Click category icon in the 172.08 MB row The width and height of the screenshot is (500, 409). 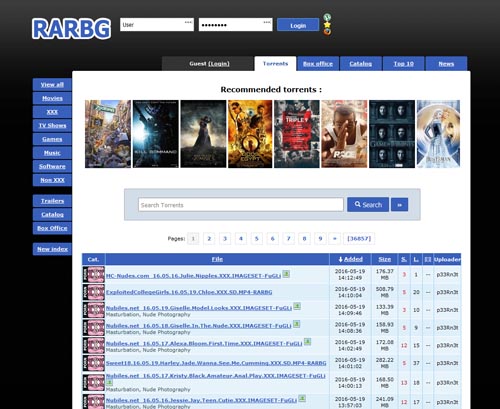[x=94, y=345]
